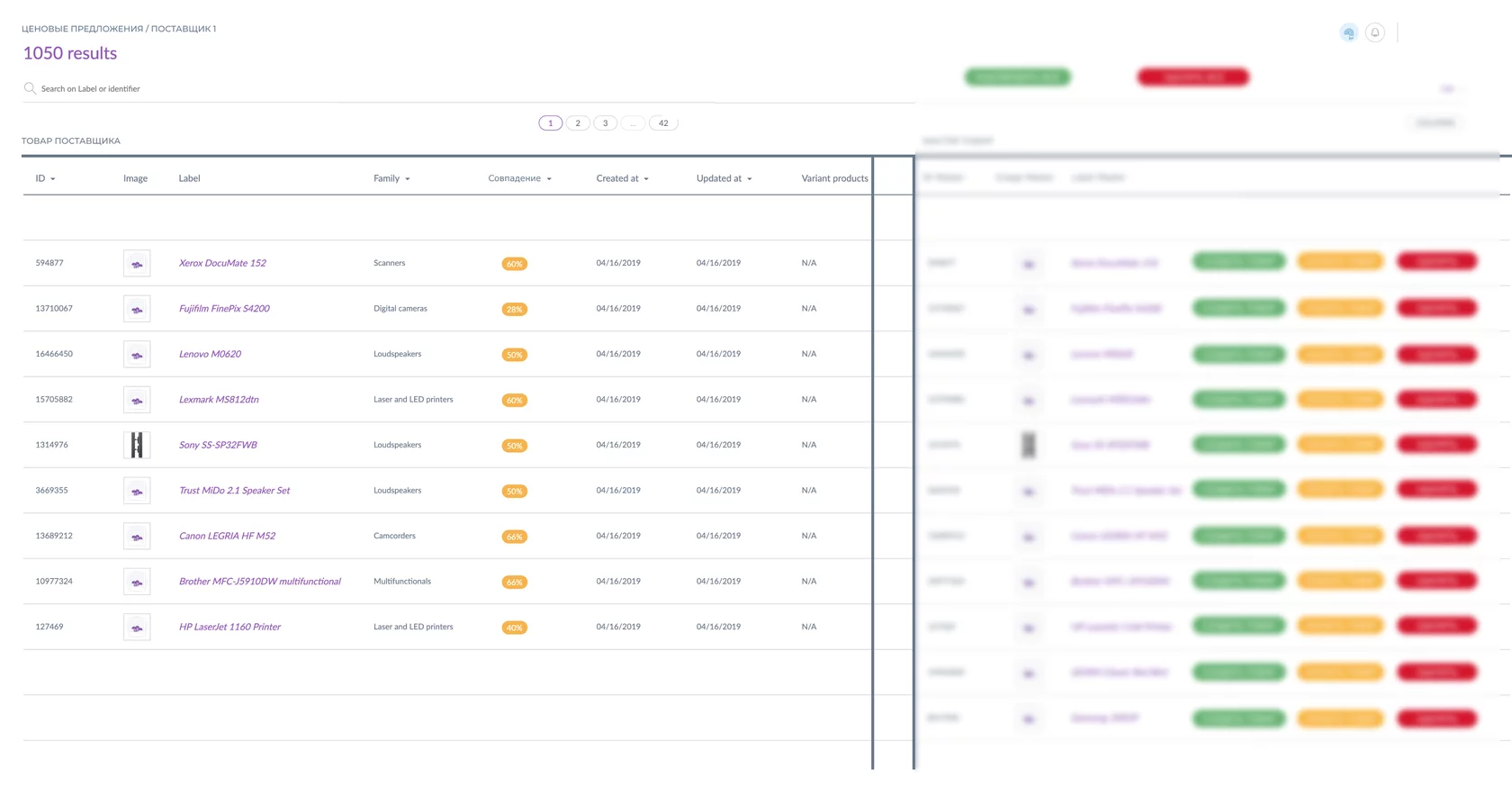The width and height of the screenshot is (1512, 805).
Task: Click the Brother MFC-J5910DW image thumbnail
Action: coord(137,582)
